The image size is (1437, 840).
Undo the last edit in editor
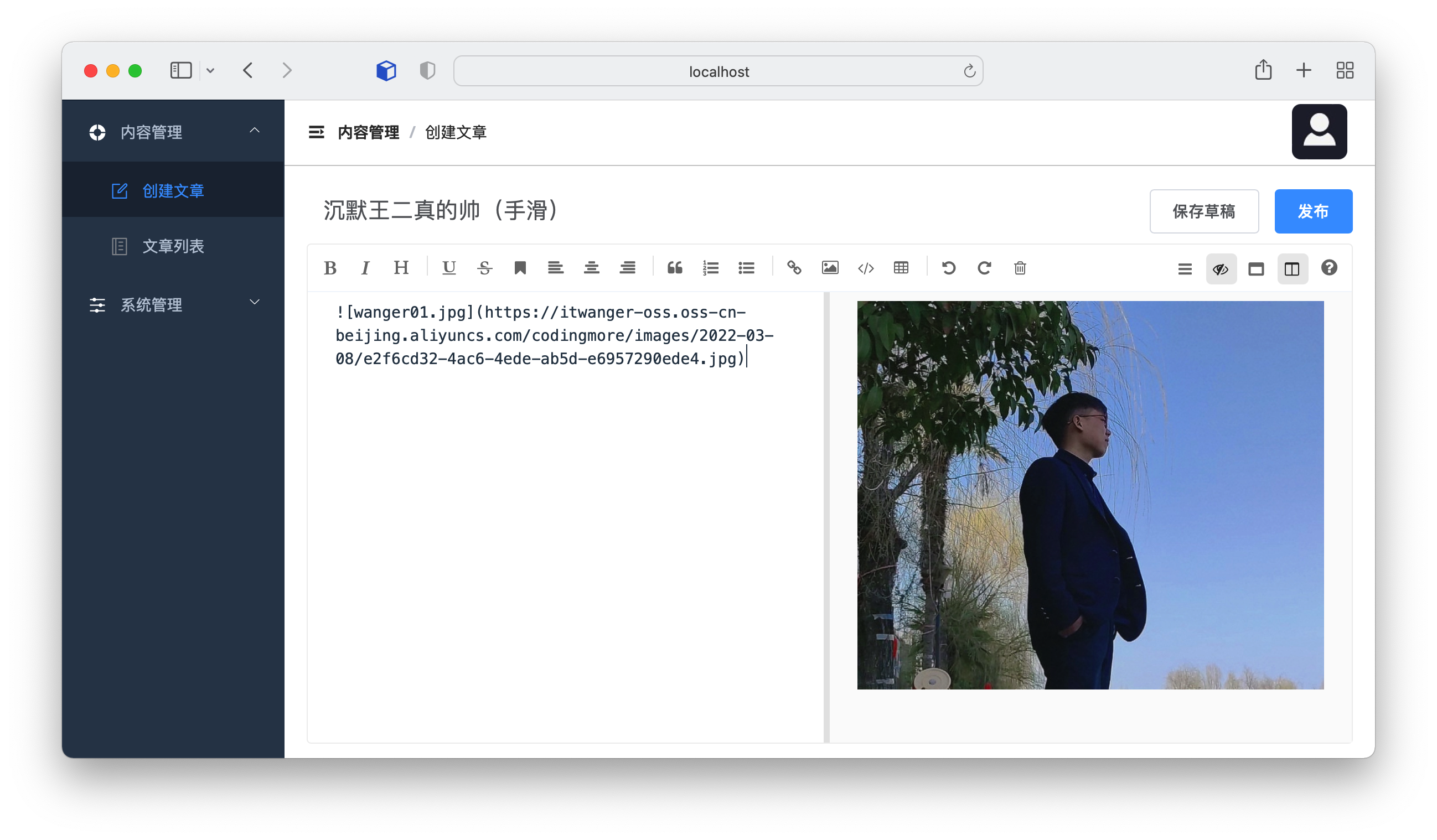tap(948, 268)
